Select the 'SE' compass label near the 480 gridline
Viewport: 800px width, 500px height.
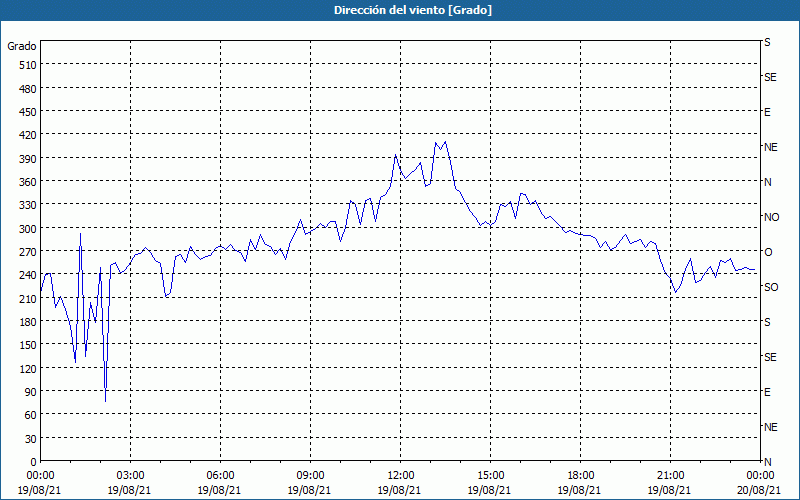click(770, 77)
